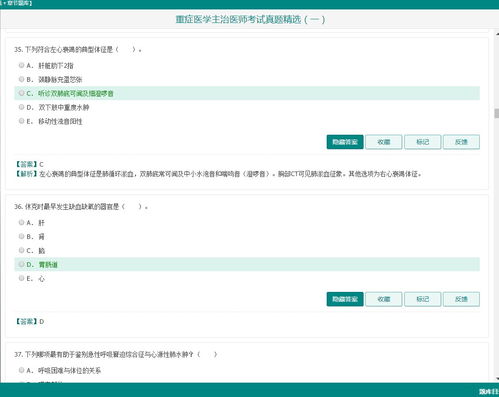Select option A 肝脏肋下2指 in question 35
Image resolution: width=499 pixels, height=397 pixels.
(x=21, y=65)
